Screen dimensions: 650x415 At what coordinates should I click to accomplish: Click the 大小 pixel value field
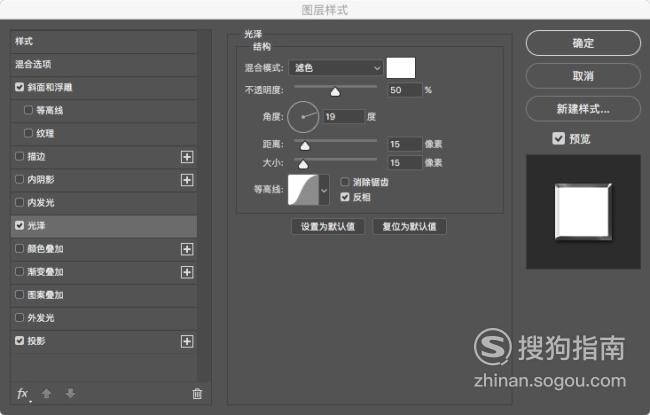pos(404,163)
